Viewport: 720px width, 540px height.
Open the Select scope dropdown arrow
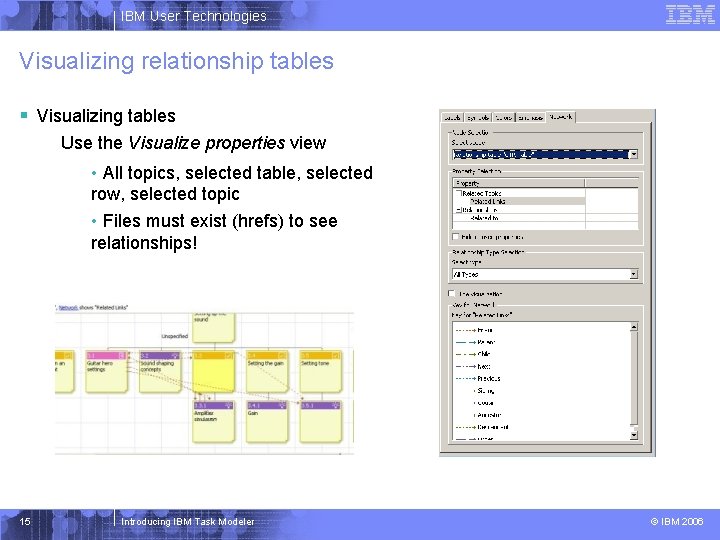coord(634,154)
